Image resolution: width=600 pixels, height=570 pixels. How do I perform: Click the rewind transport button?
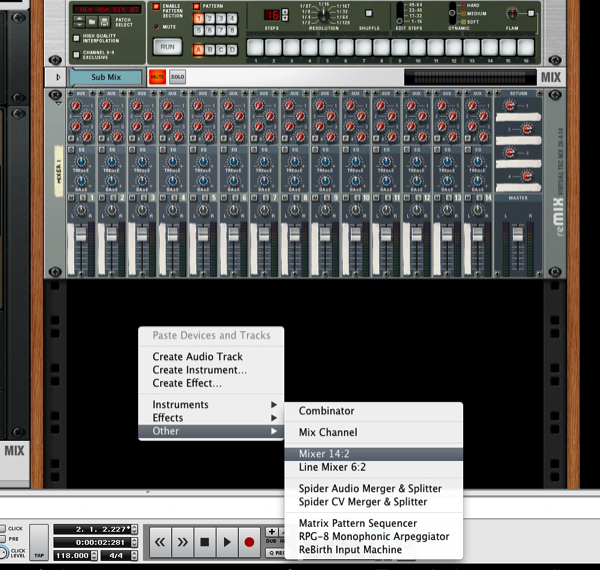point(160,542)
